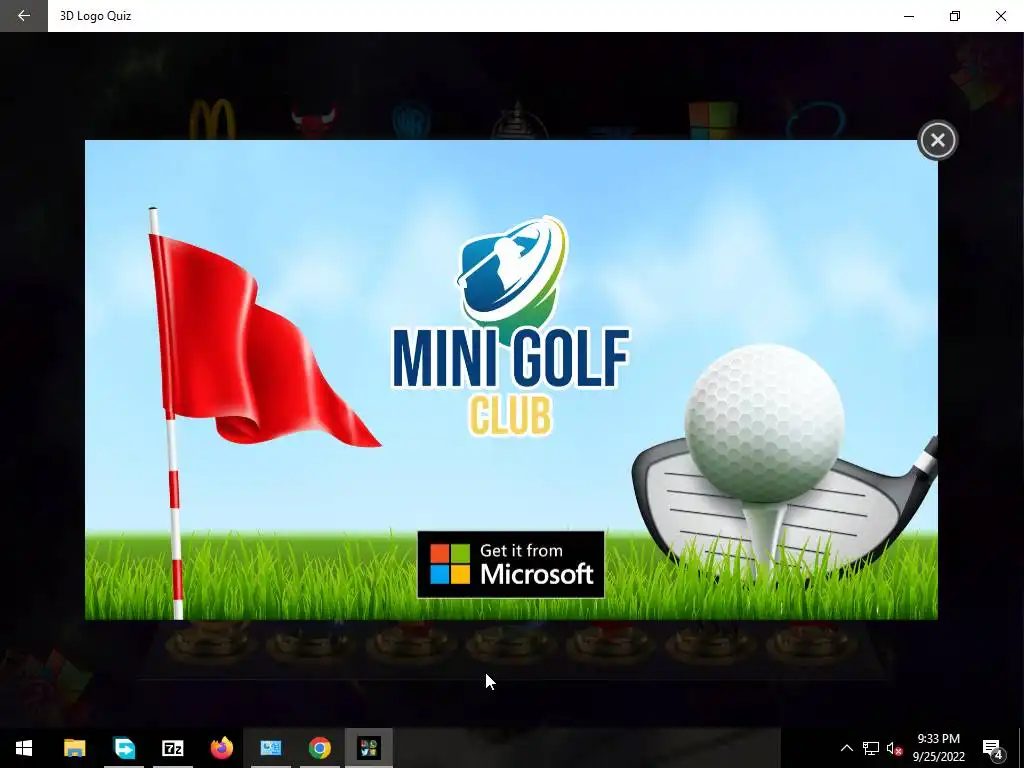1024x768 pixels.
Task: Open 7-Zip from the taskbar
Action: point(172,748)
